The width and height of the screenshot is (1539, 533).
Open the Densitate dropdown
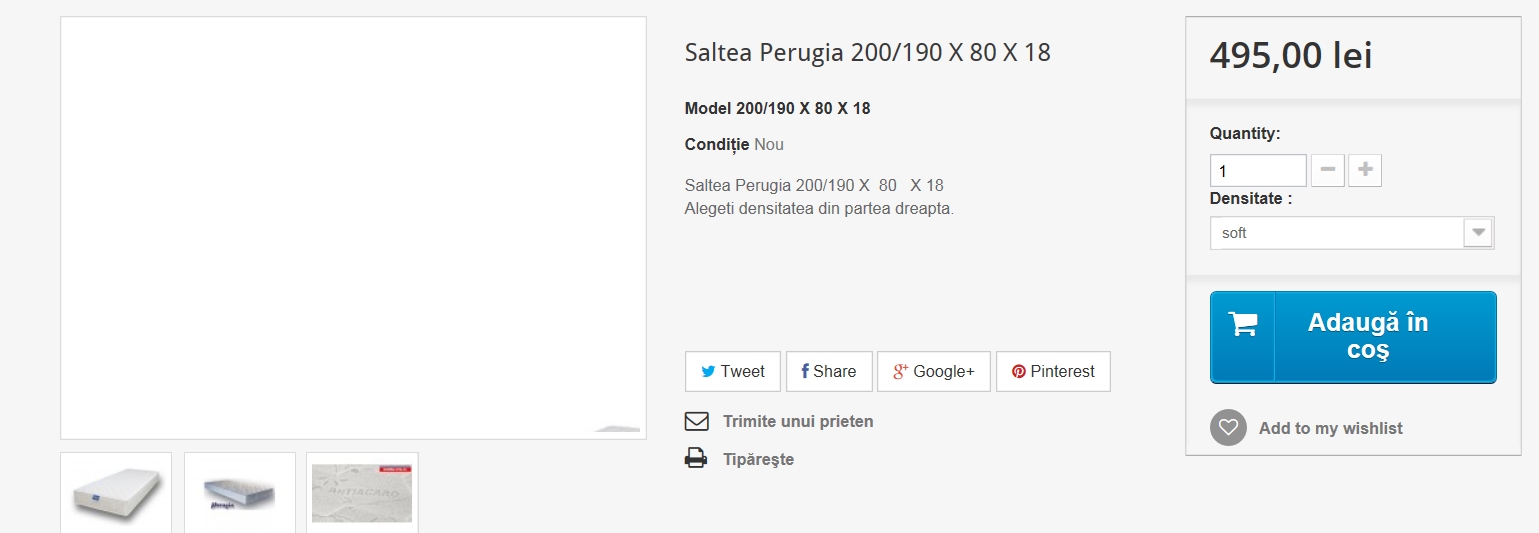tap(1352, 233)
